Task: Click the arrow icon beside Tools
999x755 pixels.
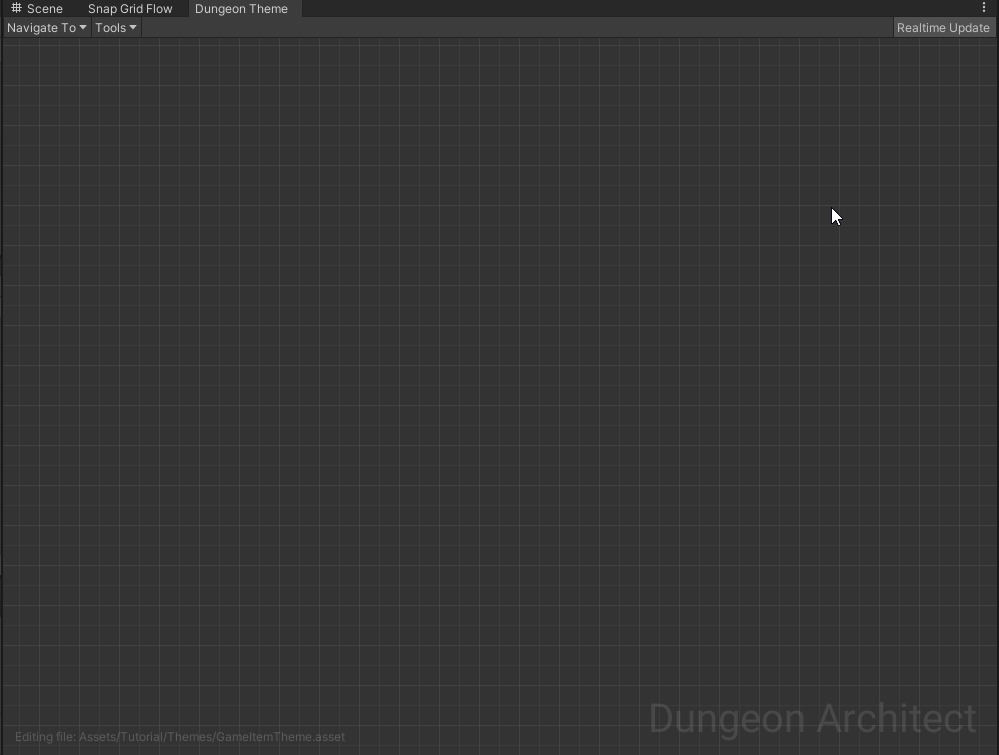Action: point(133,27)
